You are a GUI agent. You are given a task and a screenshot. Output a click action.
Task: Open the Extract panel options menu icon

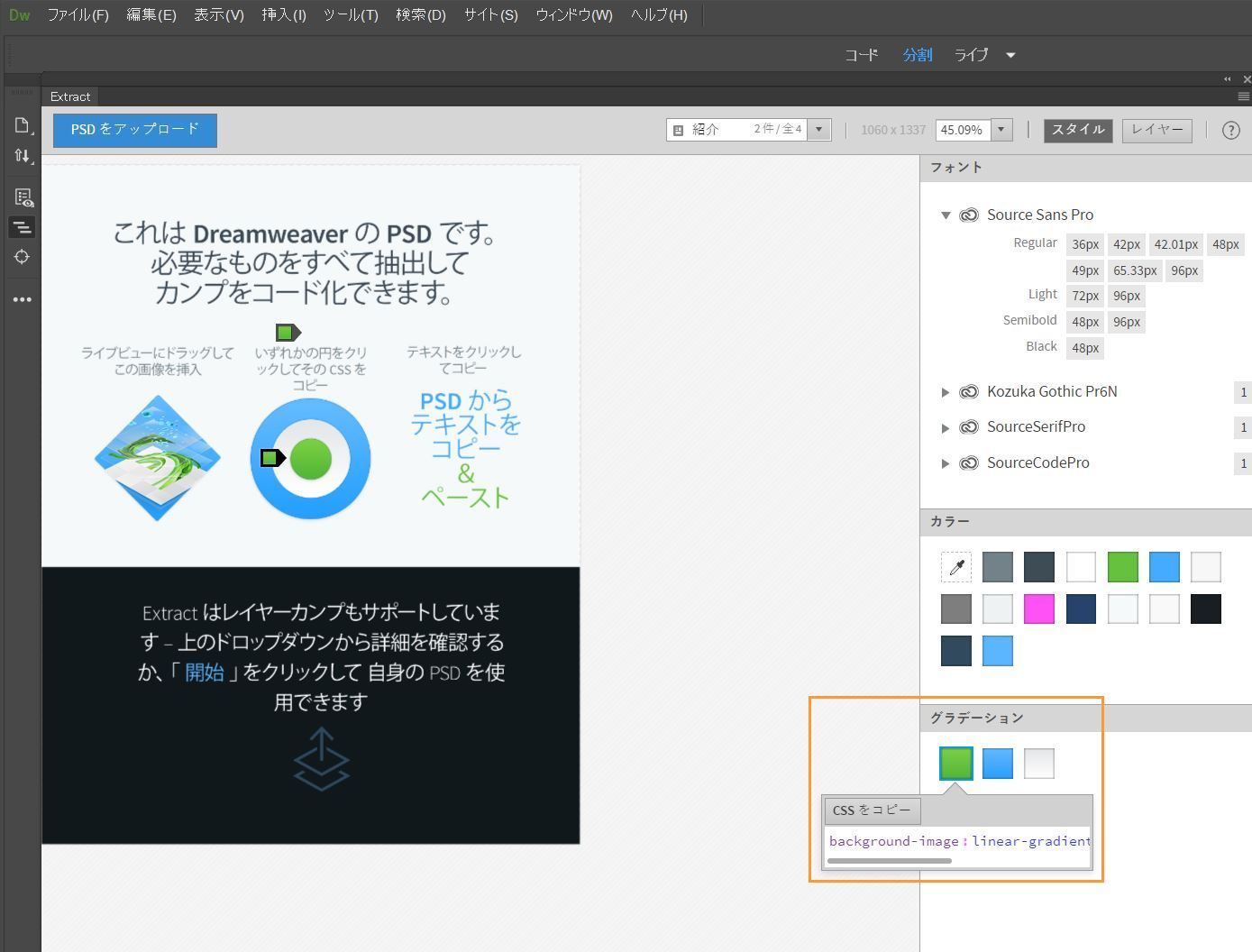(1244, 96)
